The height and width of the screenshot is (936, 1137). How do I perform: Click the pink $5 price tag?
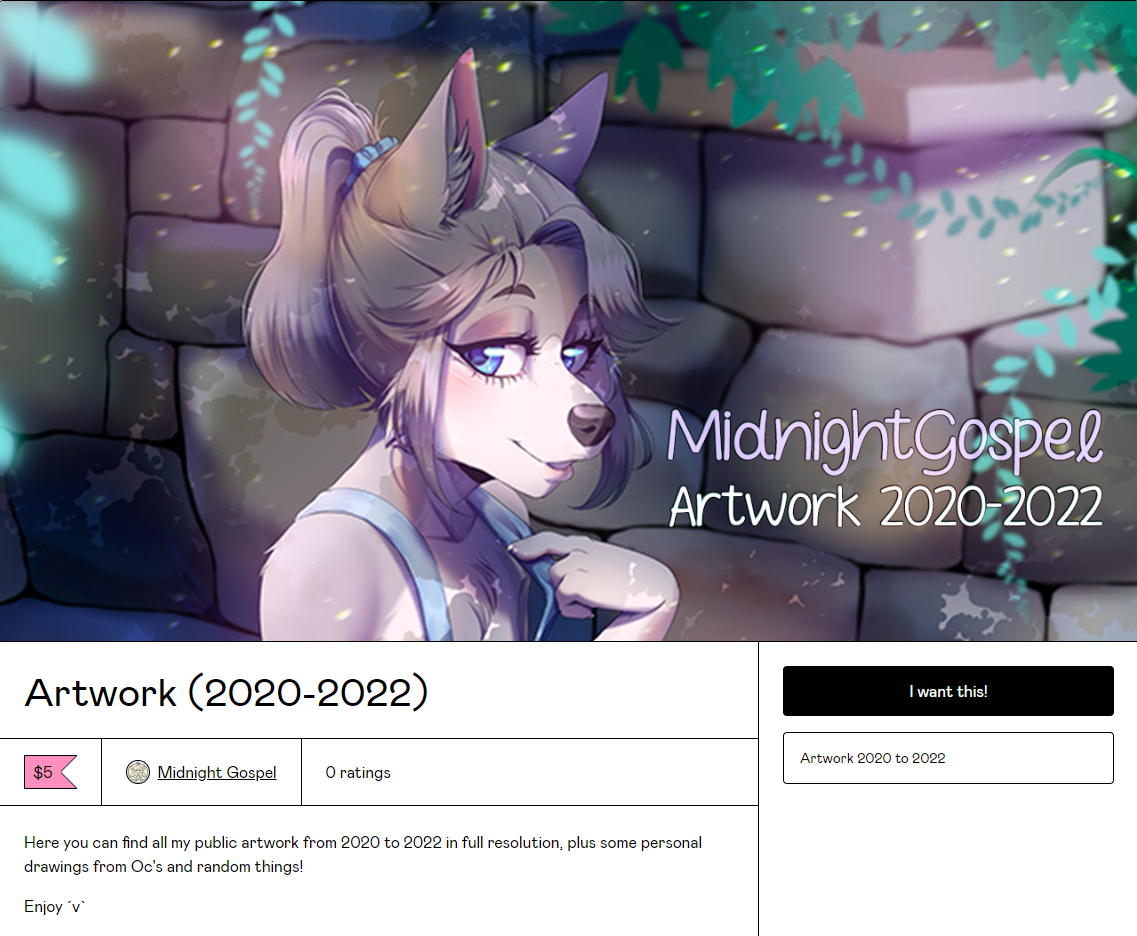(50, 772)
